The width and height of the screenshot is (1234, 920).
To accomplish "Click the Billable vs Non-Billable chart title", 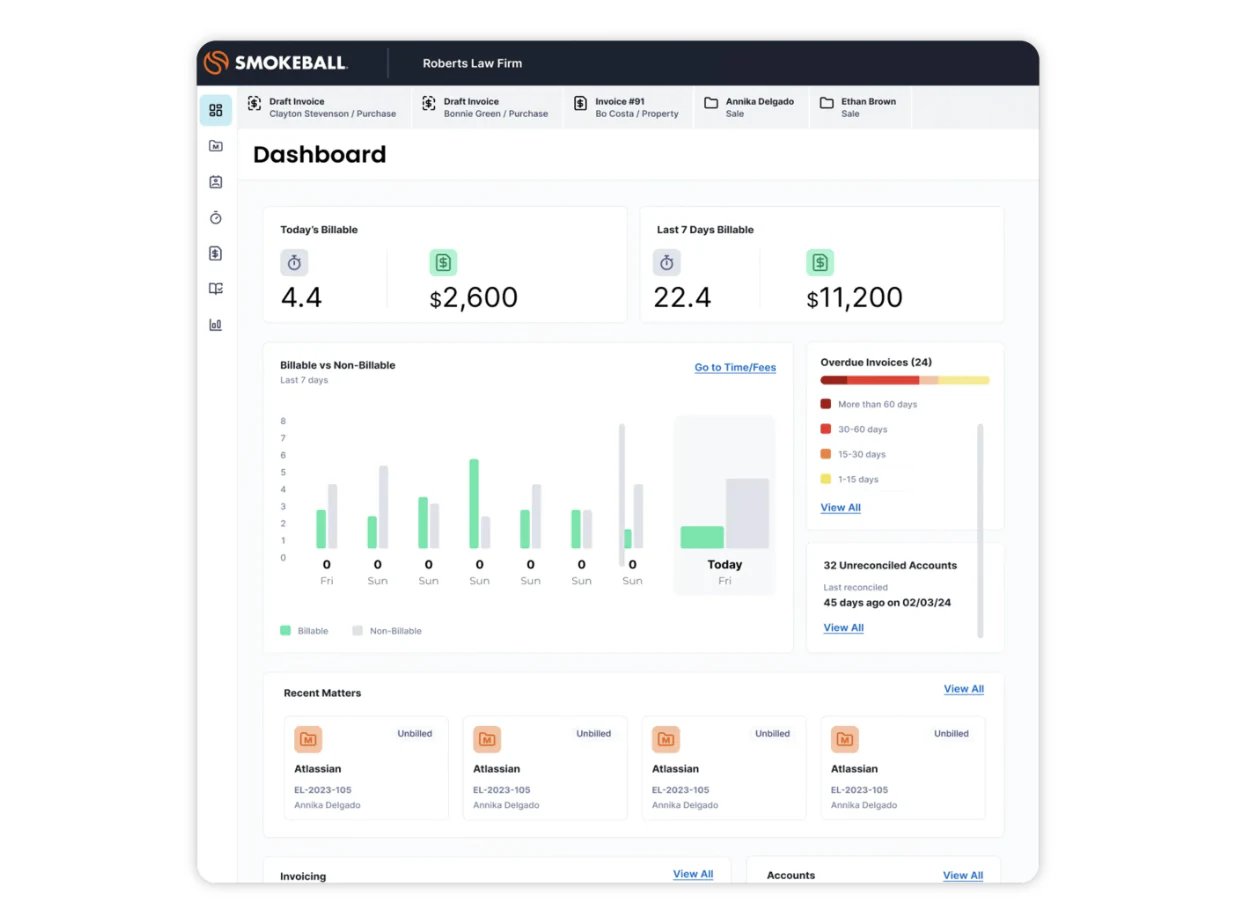I will [x=338, y=365].
